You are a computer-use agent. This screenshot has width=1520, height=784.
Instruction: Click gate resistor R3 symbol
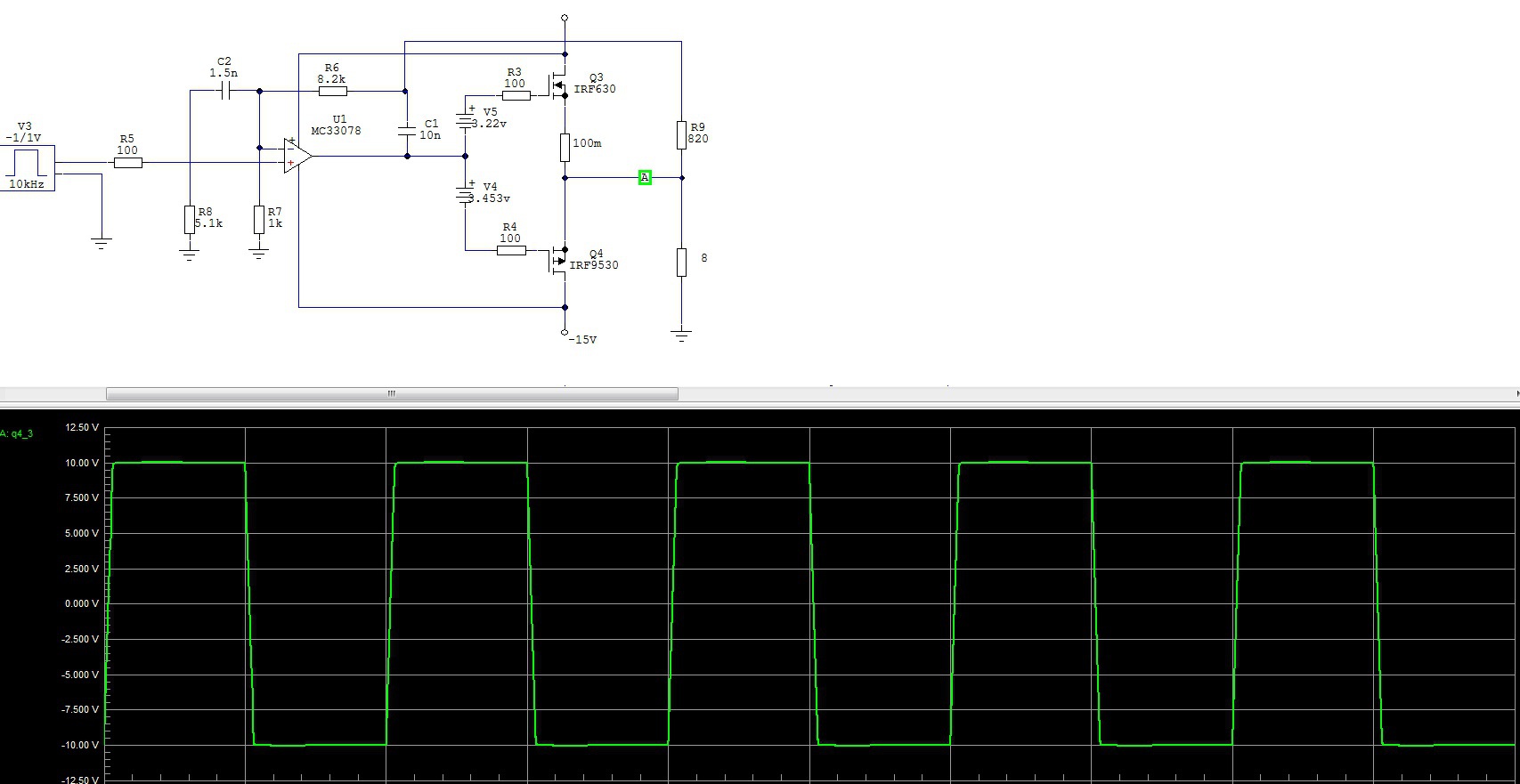tap(516, 95)
